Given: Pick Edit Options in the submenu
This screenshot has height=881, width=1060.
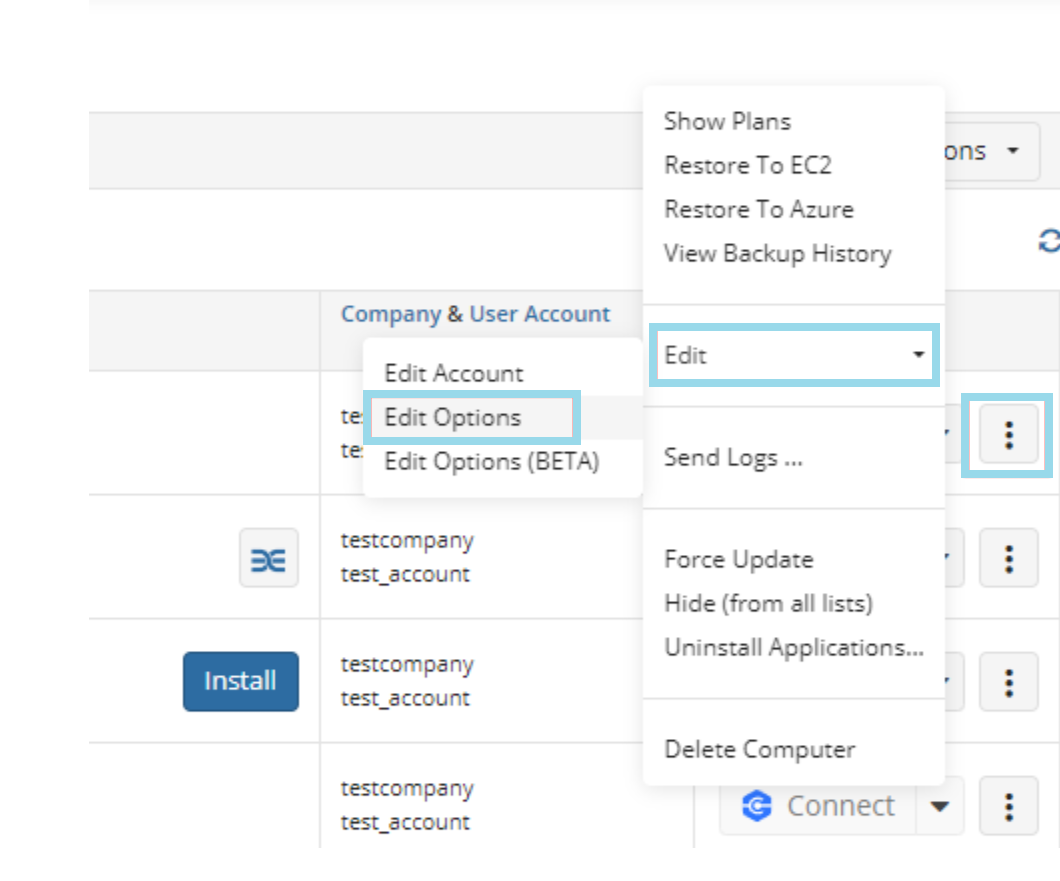Looking at the screenshot, I should coord(452,417).
